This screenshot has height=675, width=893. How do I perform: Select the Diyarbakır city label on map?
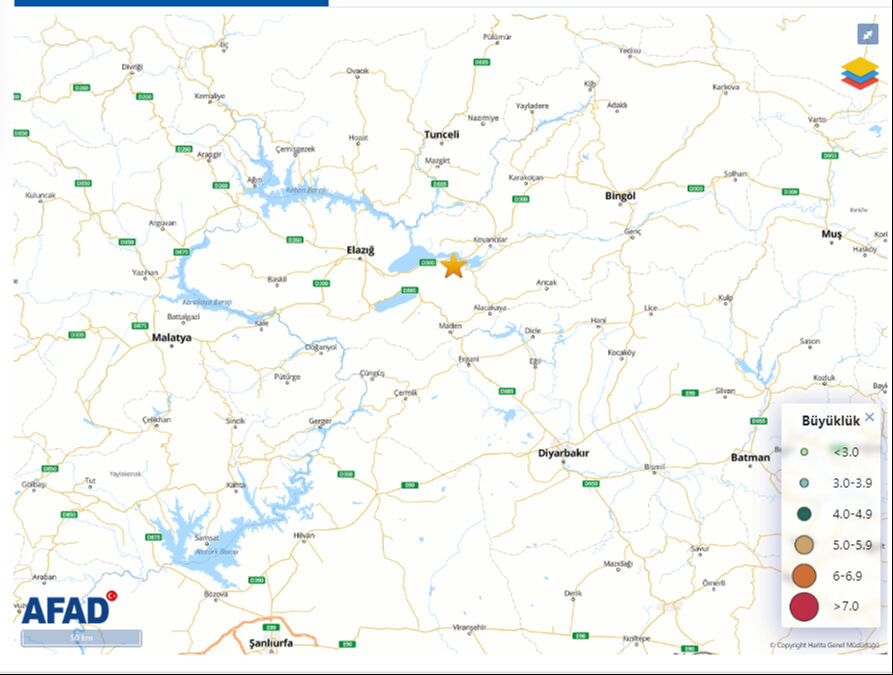point(564,453)
